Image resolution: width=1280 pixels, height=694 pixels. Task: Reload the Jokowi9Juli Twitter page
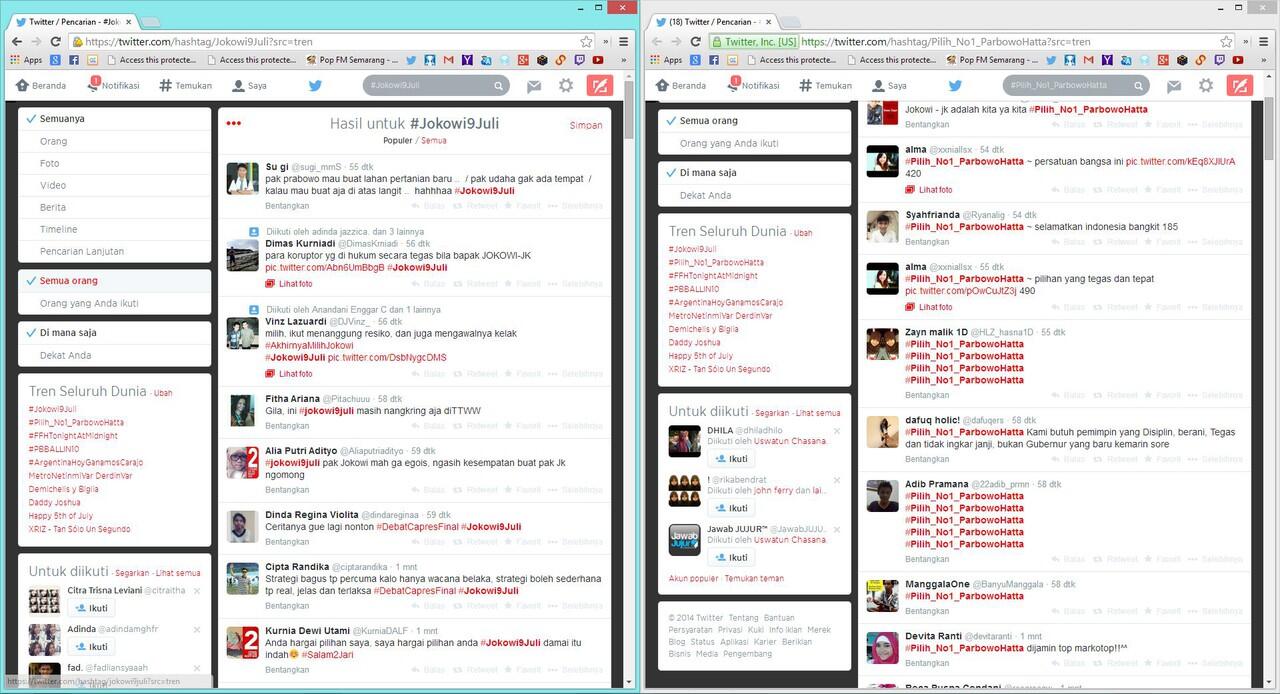pos(56,42)
